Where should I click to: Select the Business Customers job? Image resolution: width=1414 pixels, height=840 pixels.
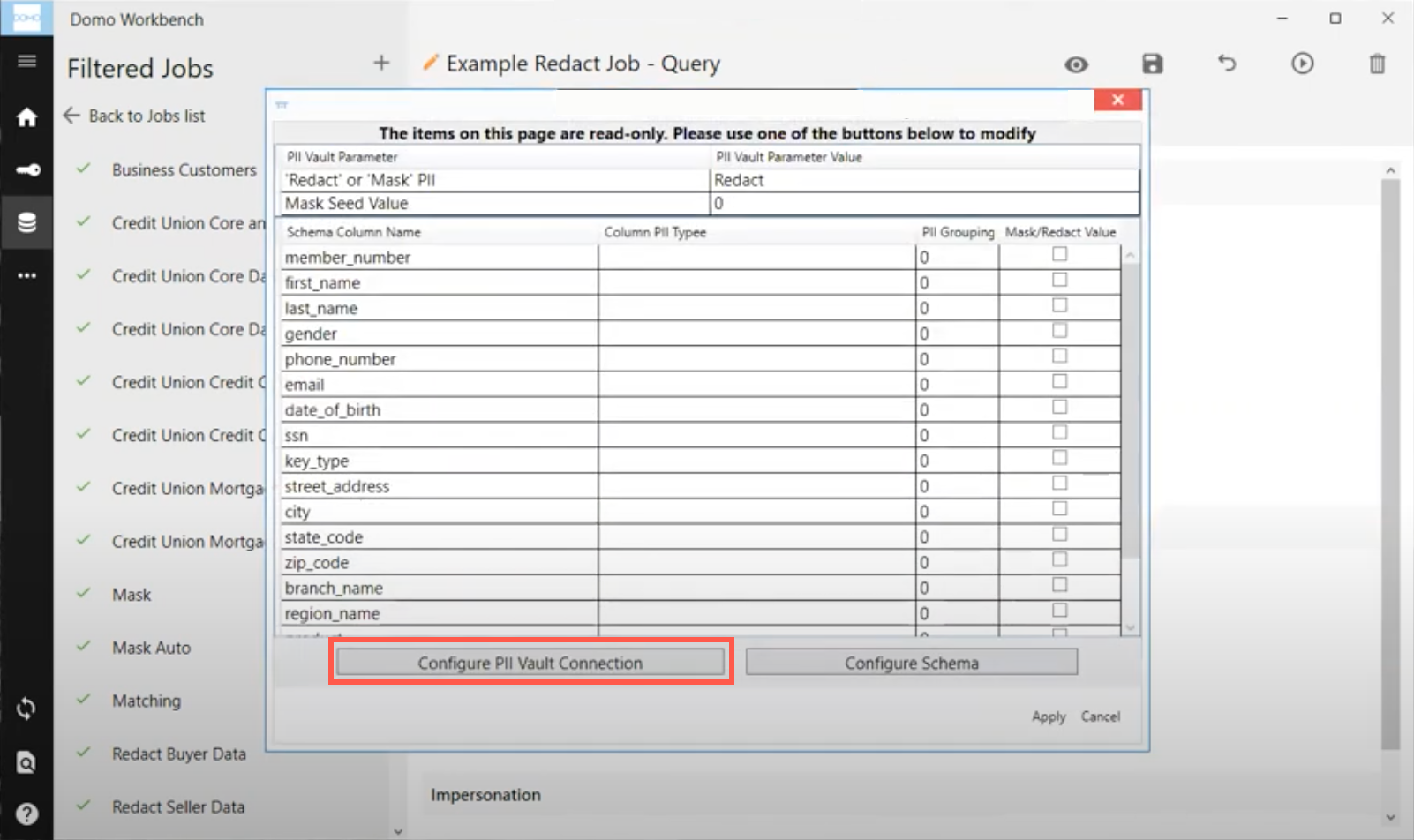tap(184, 170)
